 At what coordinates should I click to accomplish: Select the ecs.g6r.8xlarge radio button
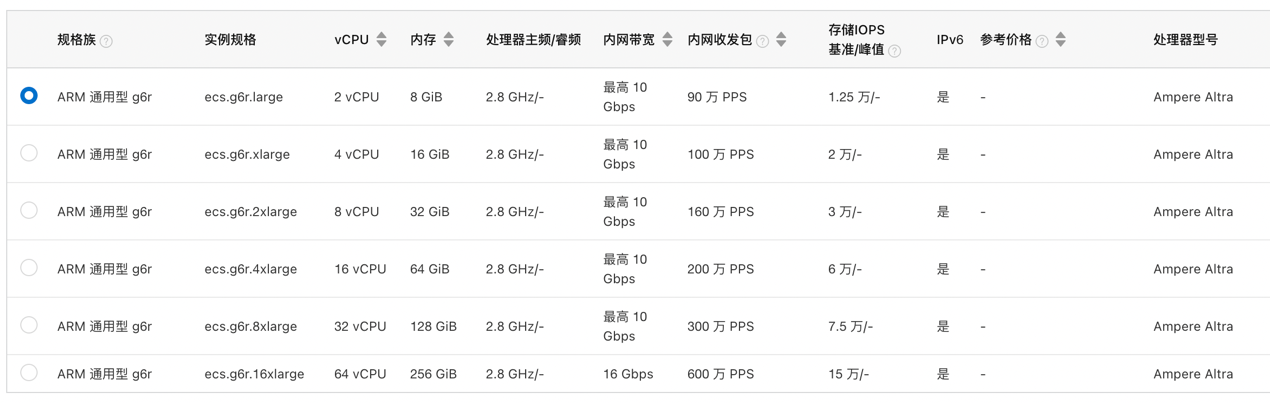(x=29, y=325)
